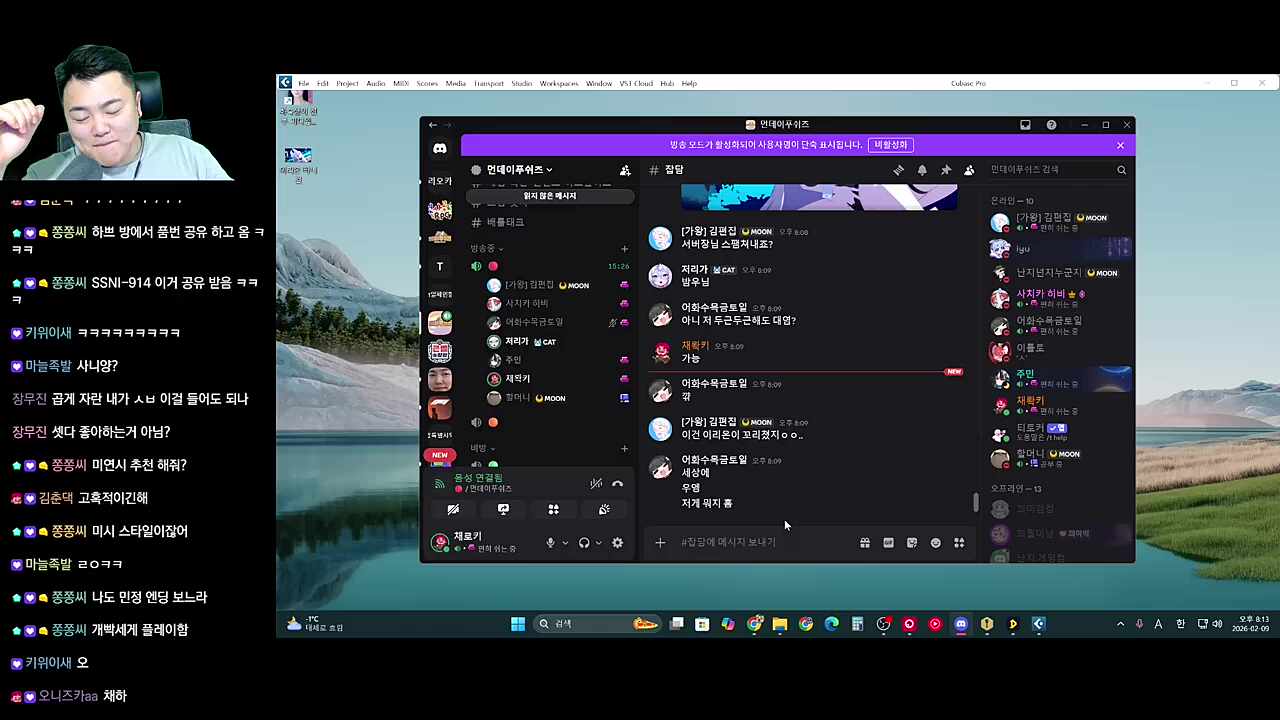This screenshot has height=720, width=1280.
Task: Collapse the 방송중 channel category
Action: [487, 248]
